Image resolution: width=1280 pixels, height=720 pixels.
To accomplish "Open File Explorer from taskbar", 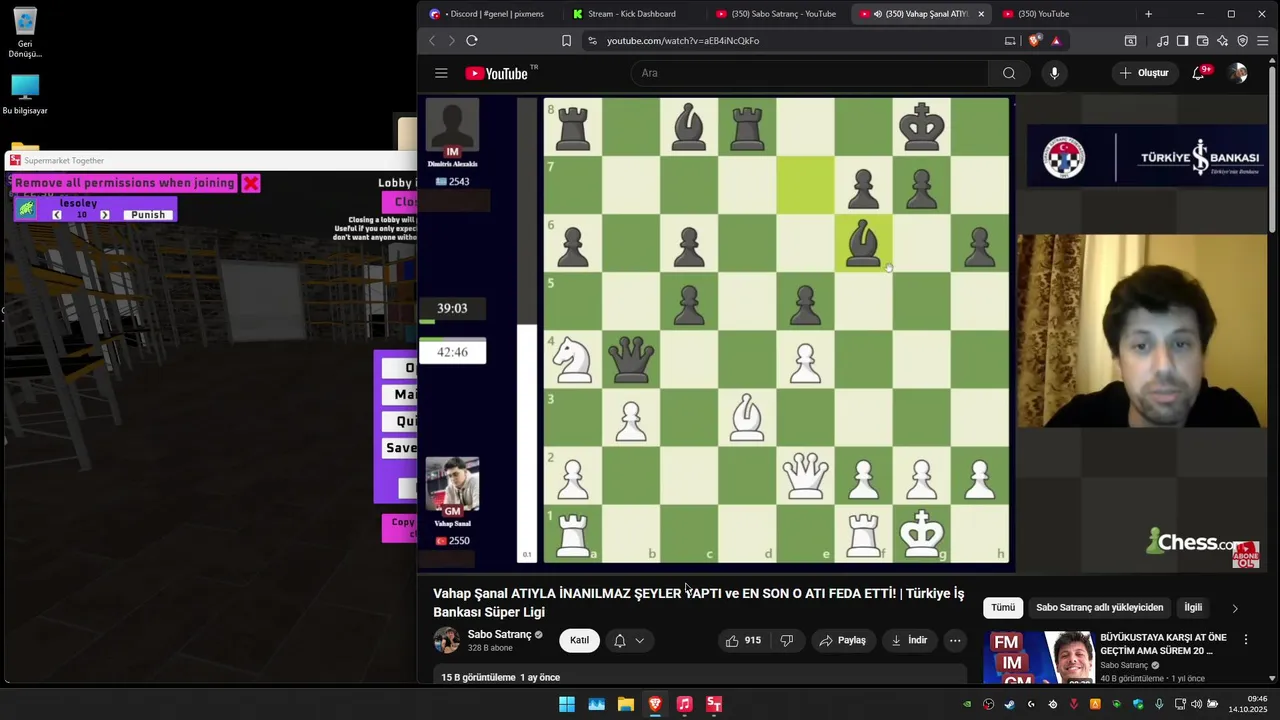I will tap(625, 704).
